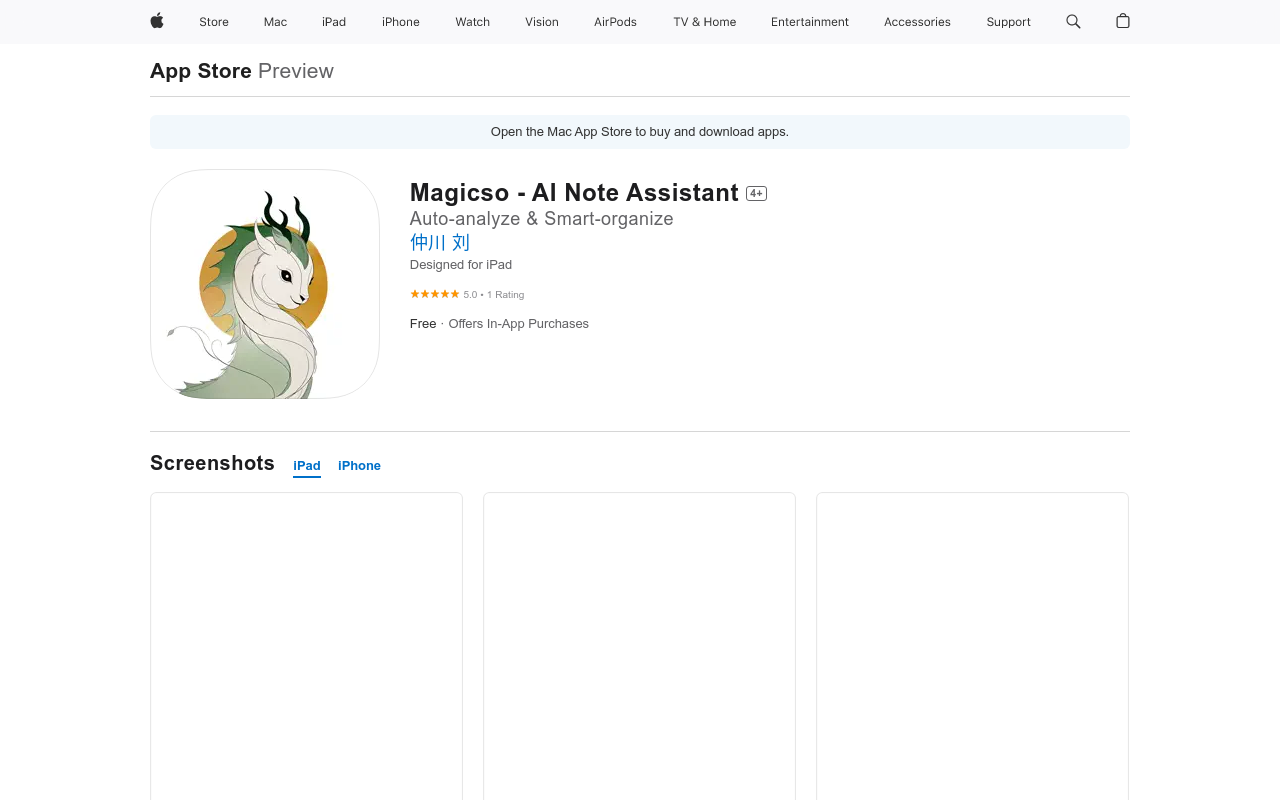Click the first screenshot placeholder
1280x800 pixels.
(x=306, y=646)
